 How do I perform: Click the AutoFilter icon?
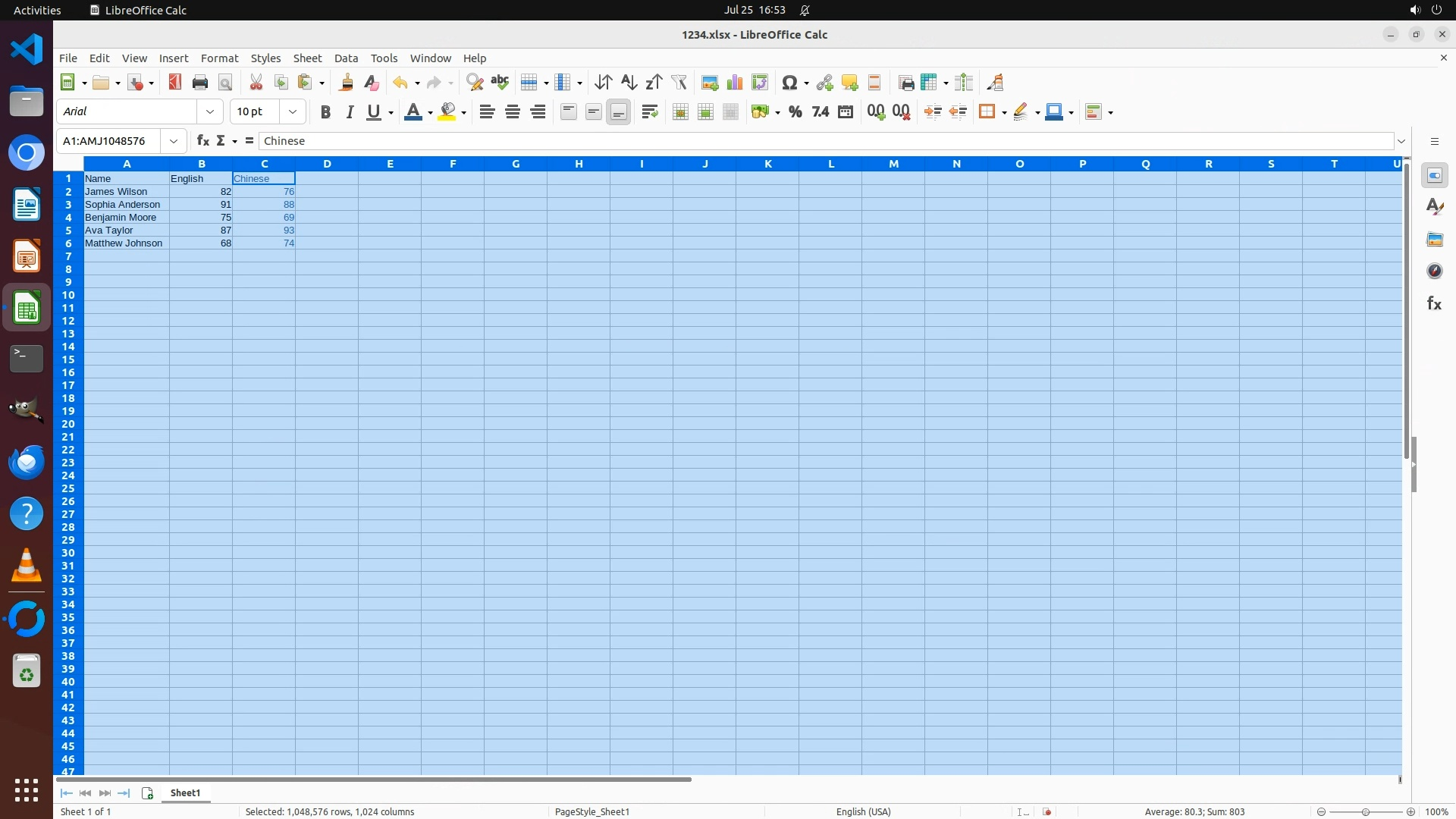tap(679, 83)
